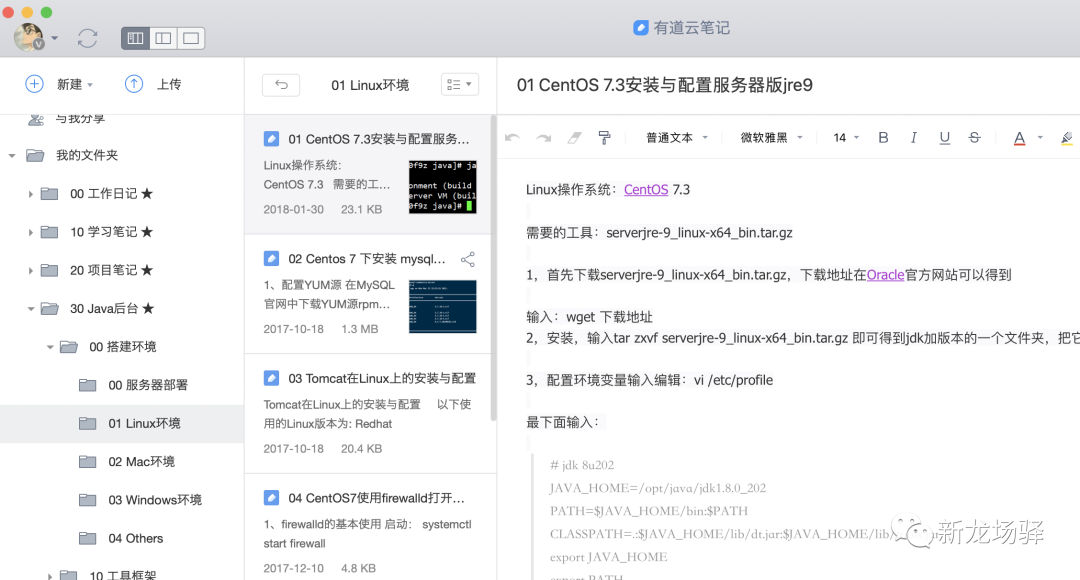1080x580 pixels.
Task: Select the format painter icon
Action: tap(604, 138)
